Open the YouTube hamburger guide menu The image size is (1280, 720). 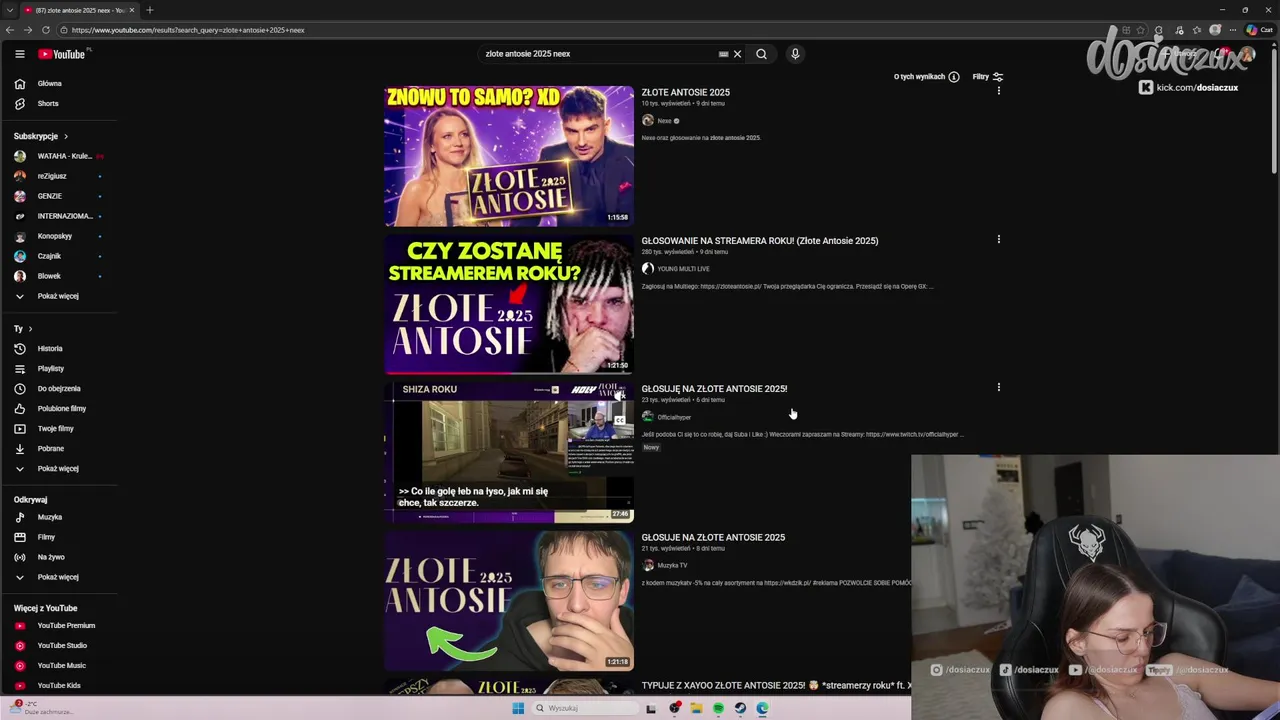[19, 54]
